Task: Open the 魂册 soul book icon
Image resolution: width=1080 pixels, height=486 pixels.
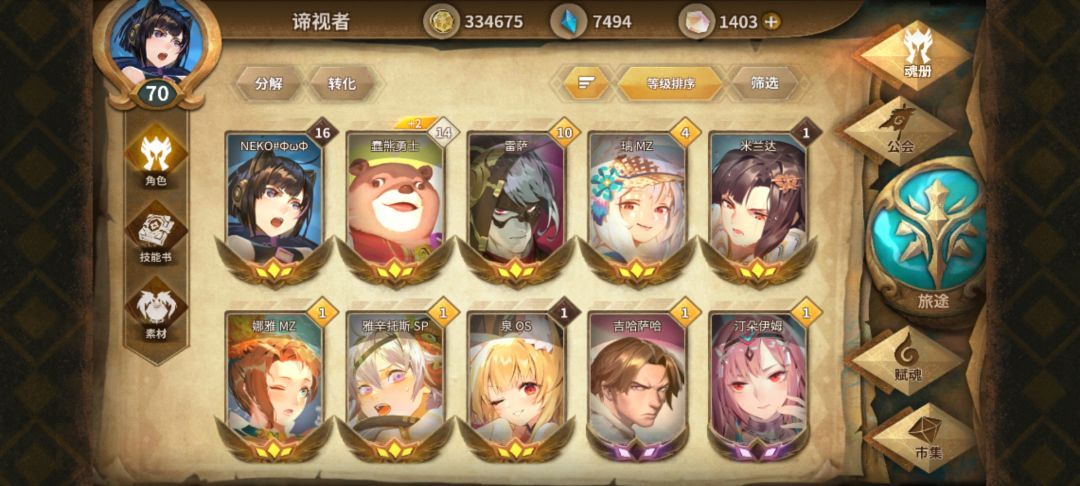Action: 917,54
